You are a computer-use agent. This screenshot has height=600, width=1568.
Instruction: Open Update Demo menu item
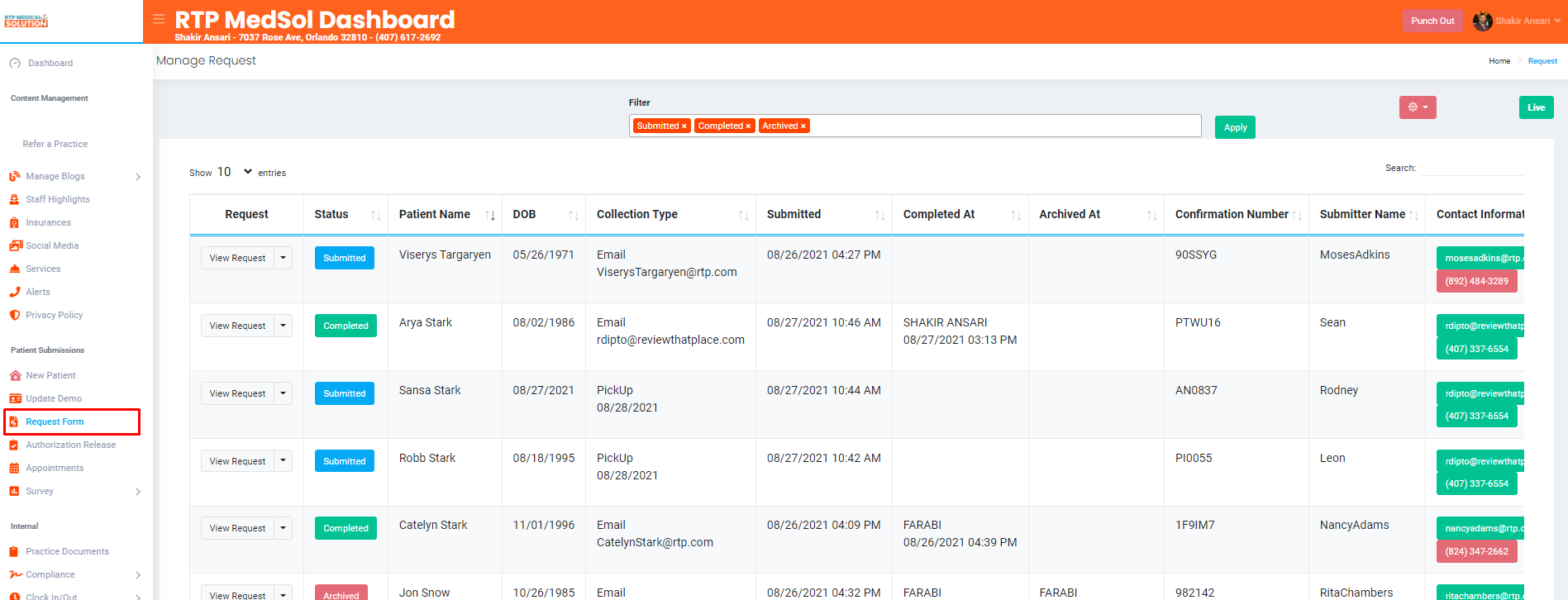(x=54, y=398)
